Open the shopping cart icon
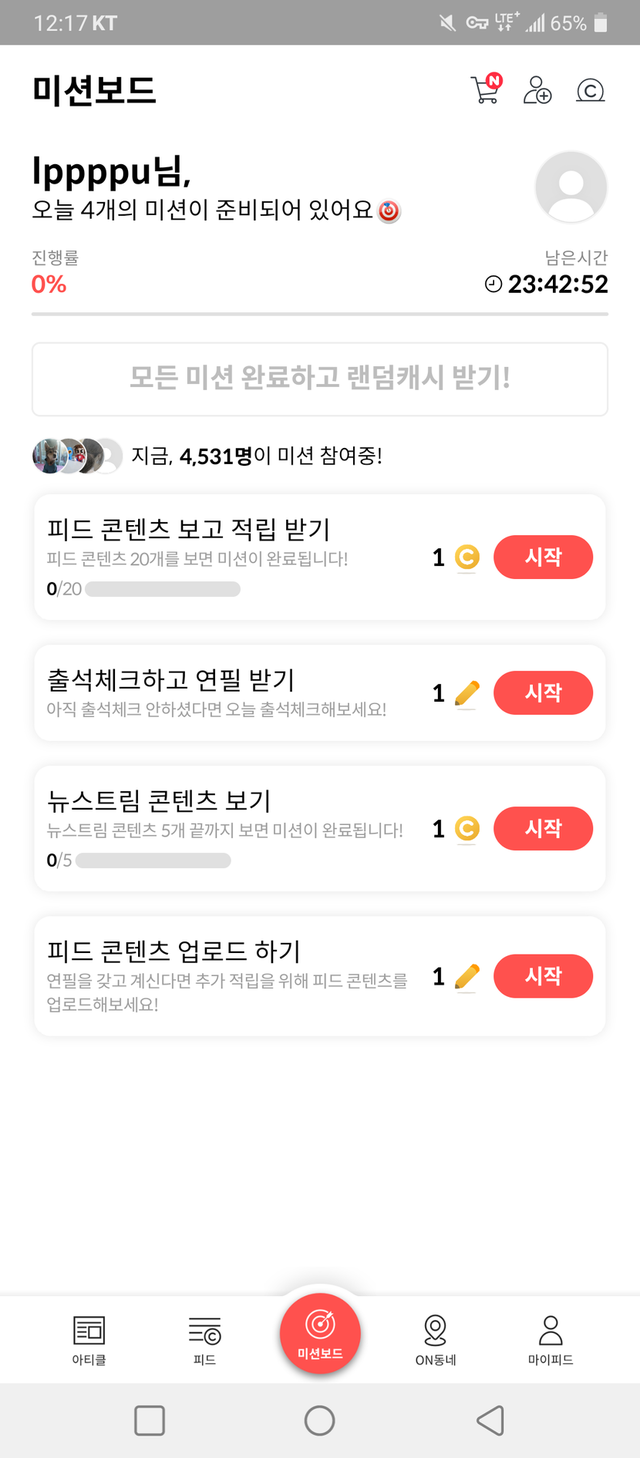 484,90
